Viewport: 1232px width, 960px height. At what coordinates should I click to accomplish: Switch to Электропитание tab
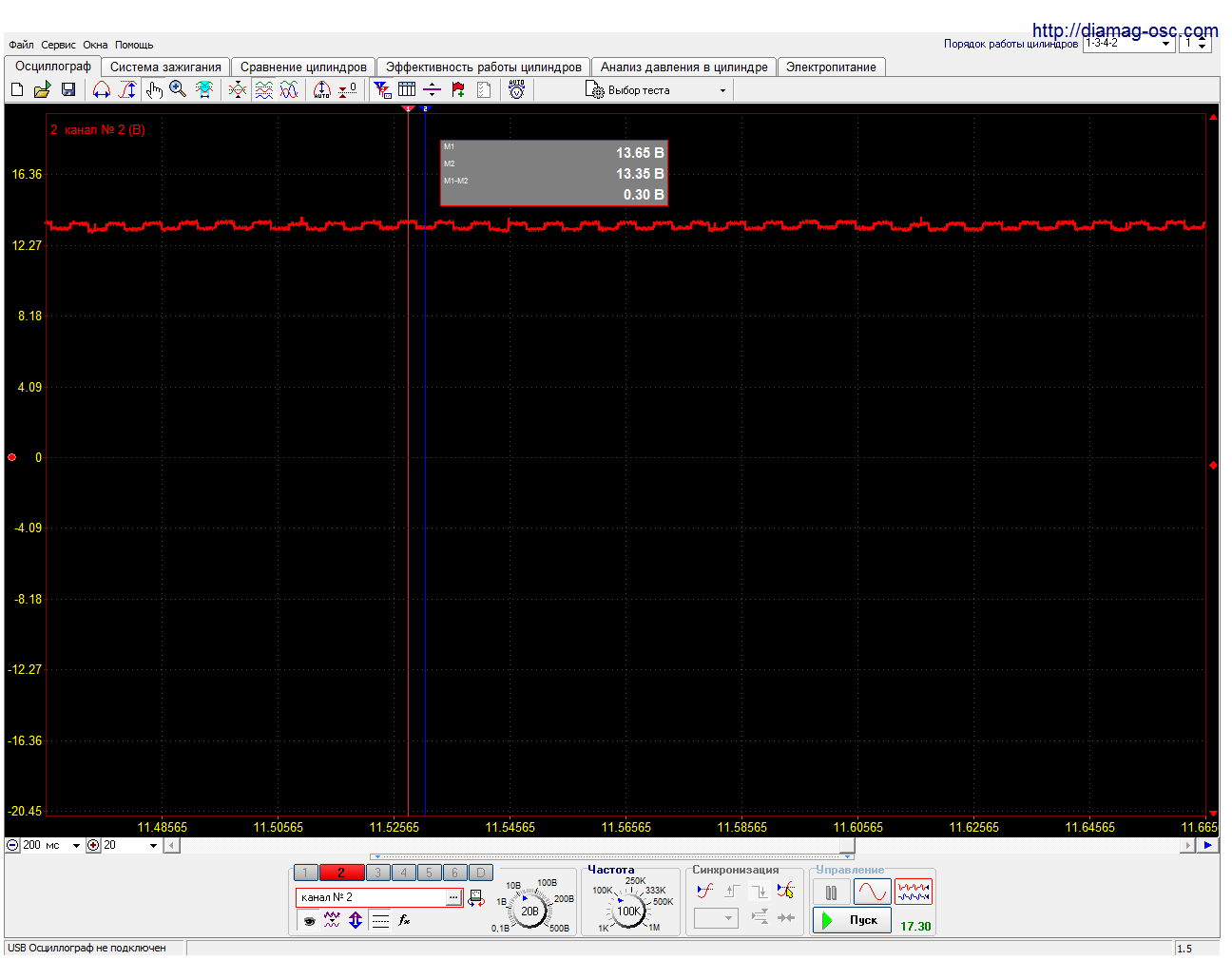(x=831, y=67)
